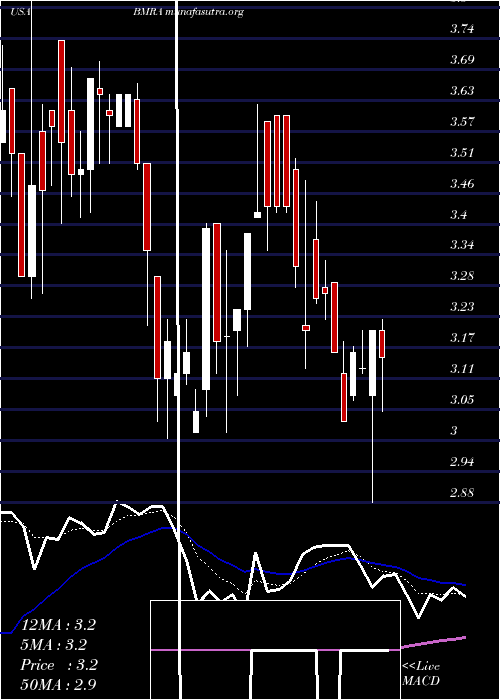This screenshot has width=500, height=700.
Task: Click the 50MA : 2.9 legend entry
Action: coord(58,684)
